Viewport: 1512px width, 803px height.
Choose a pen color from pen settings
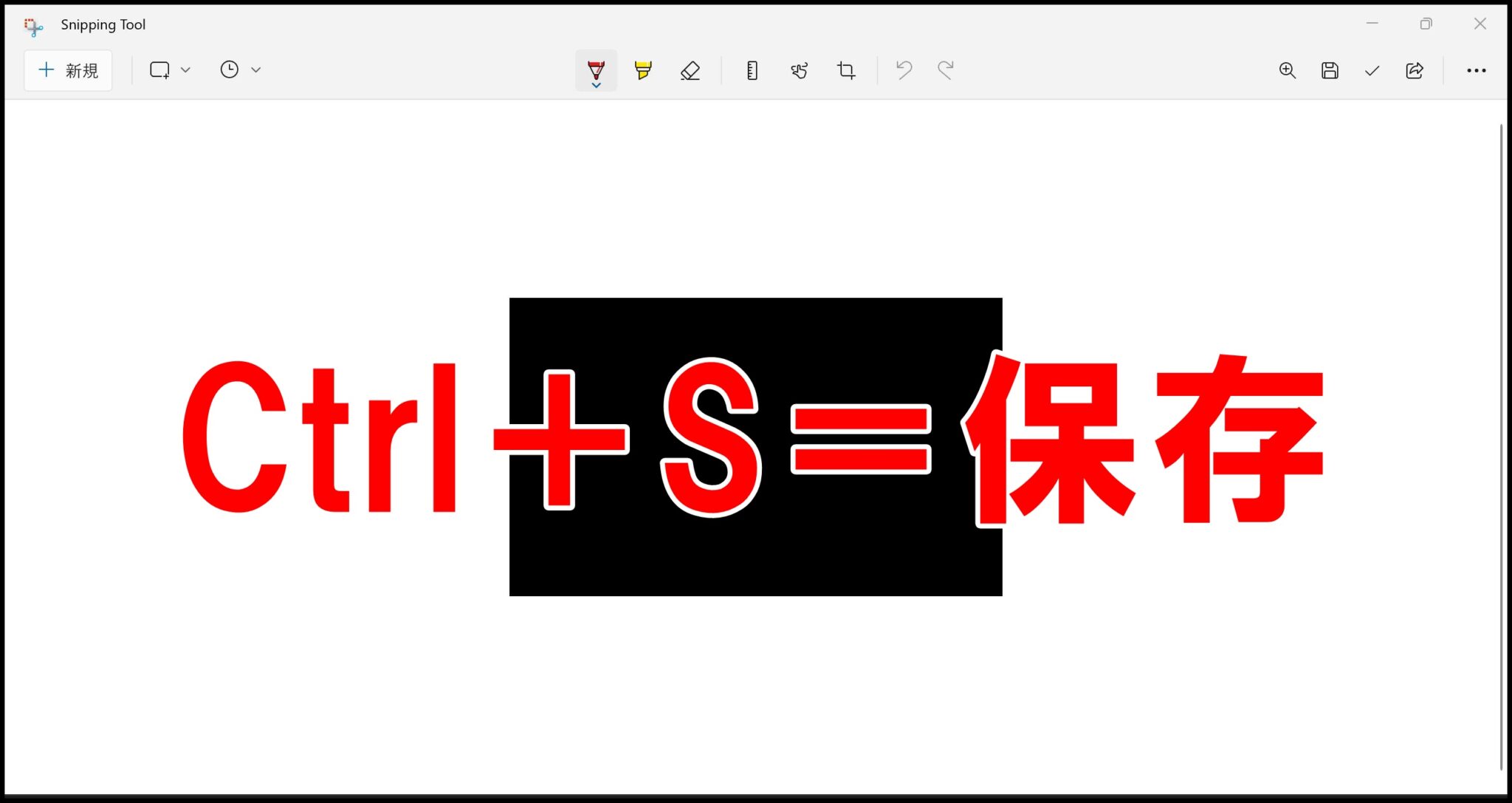tap(596, 86)
